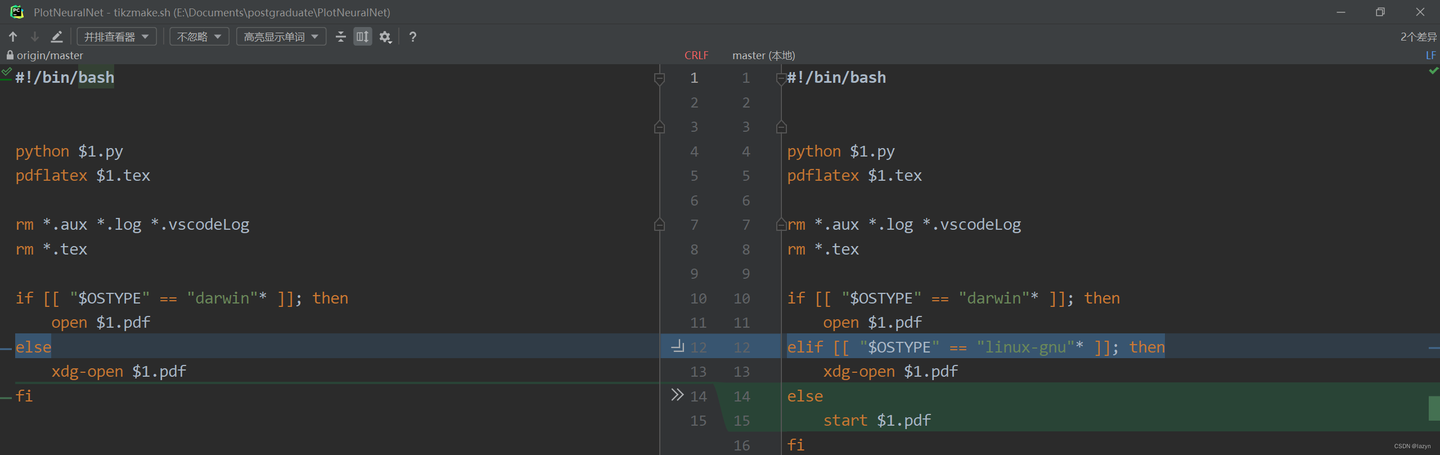Open the 不忽略 whitespace dropdown
The width and height of the screenshot is (1440, 455).
[199, 37]
